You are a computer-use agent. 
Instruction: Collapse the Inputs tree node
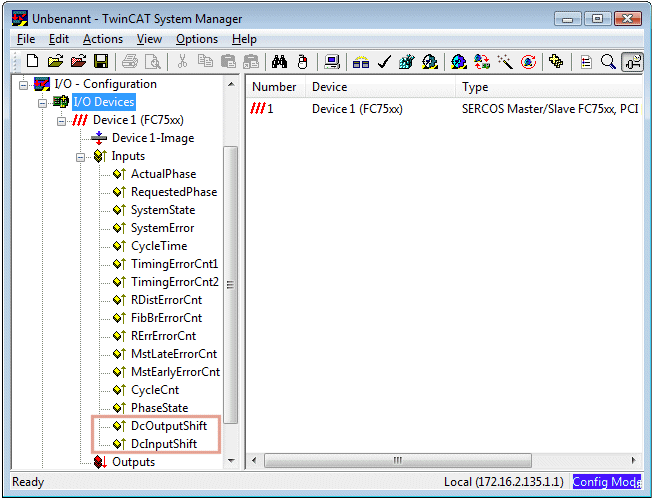[x=81, y=157]
